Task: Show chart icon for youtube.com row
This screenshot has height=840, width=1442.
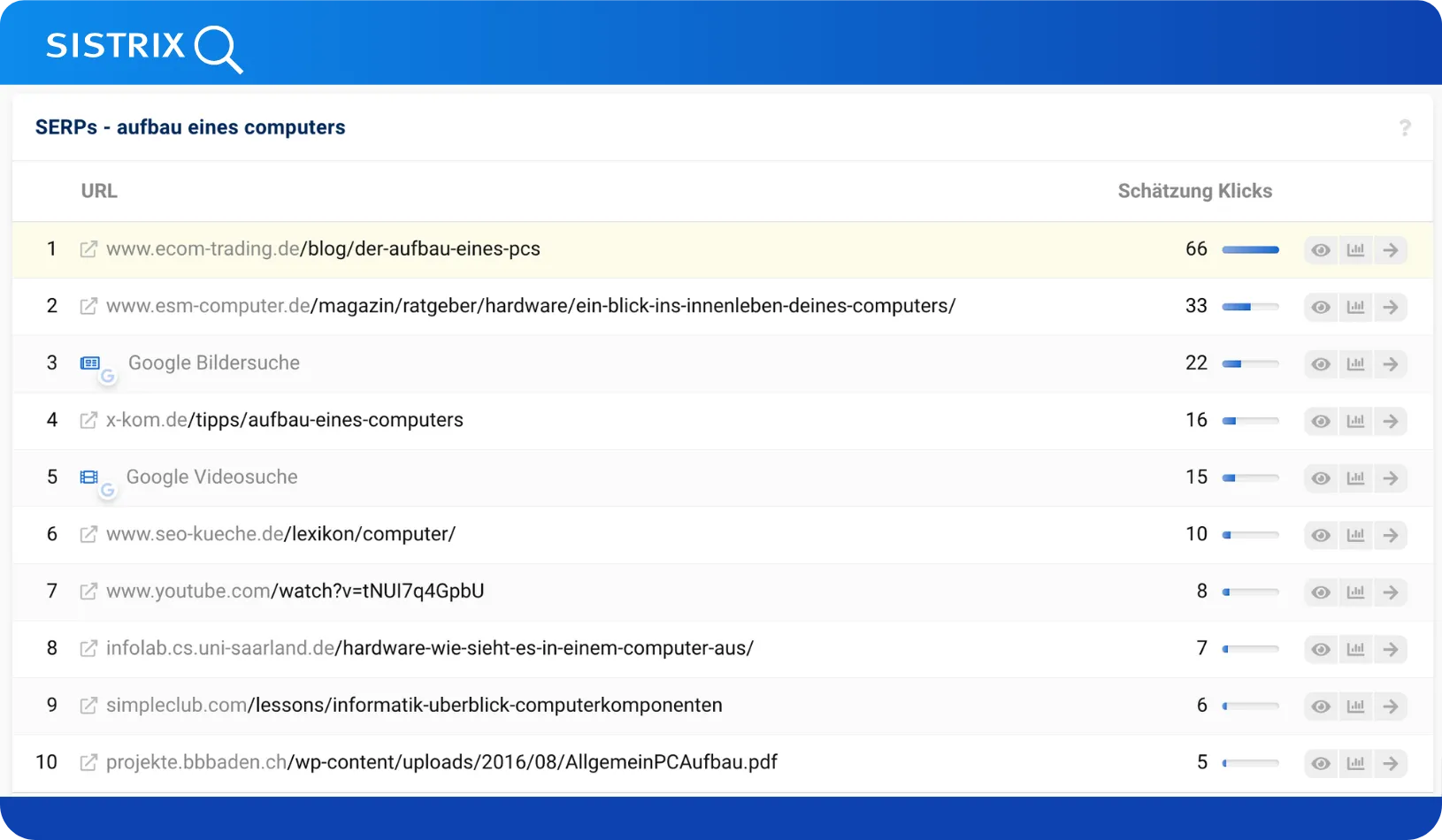Action: pyautogui.click(x=1355, y=592)
